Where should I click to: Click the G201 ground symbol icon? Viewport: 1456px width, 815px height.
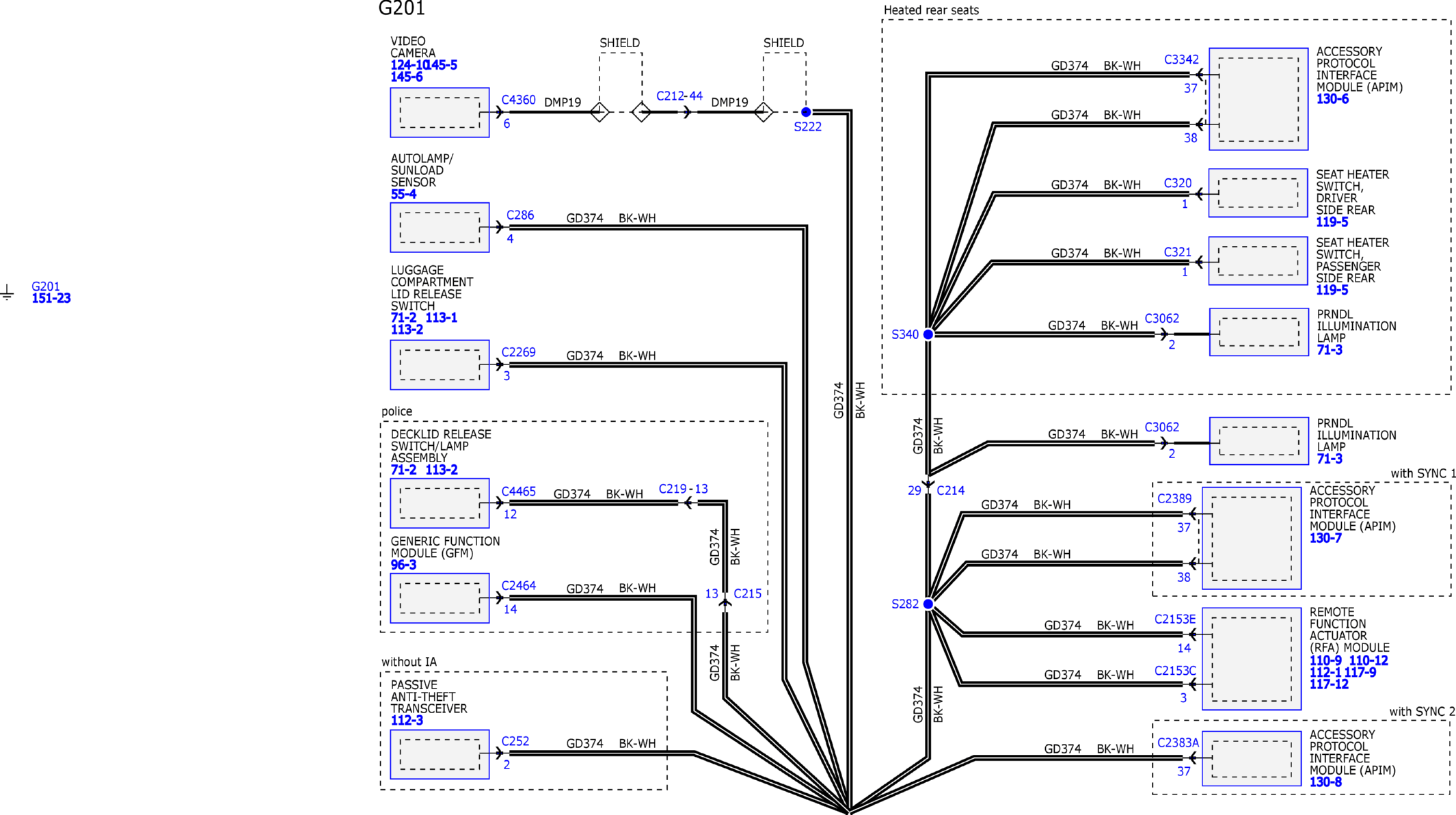7,293
